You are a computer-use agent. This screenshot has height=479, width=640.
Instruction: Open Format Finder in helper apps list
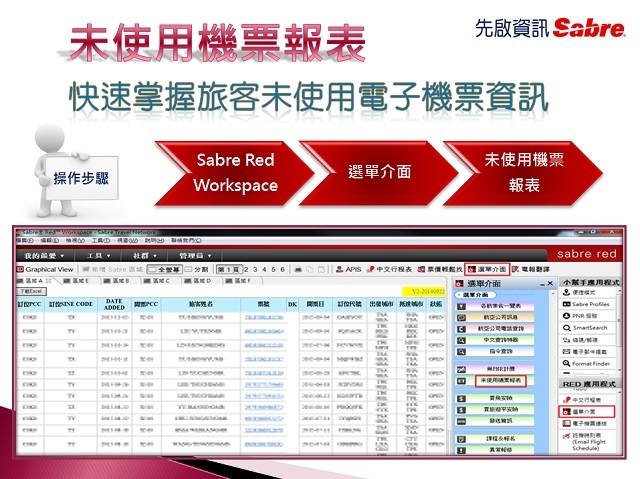coord(587,364)
